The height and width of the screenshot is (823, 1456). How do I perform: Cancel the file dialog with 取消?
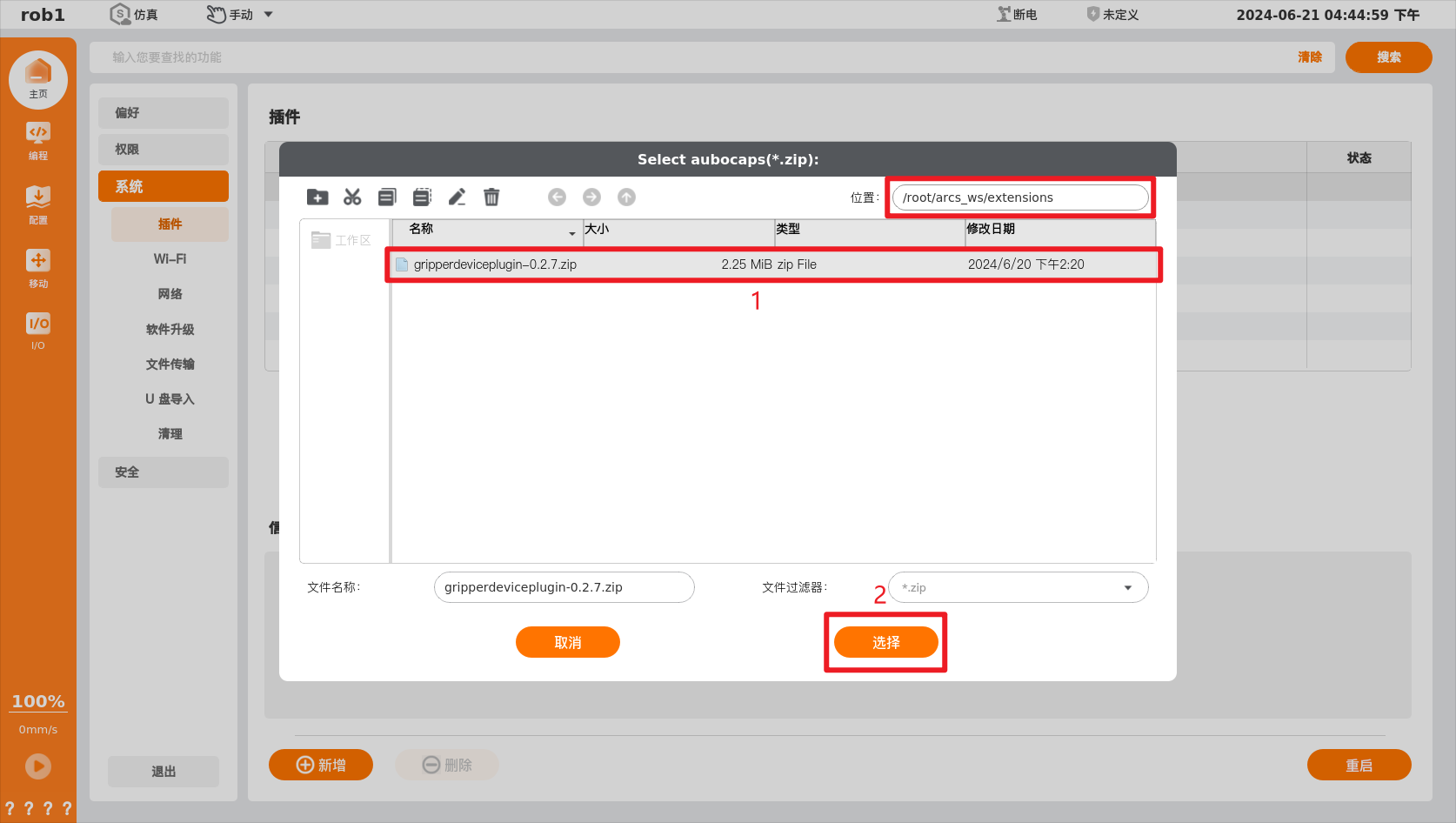(x=567, y=642)
